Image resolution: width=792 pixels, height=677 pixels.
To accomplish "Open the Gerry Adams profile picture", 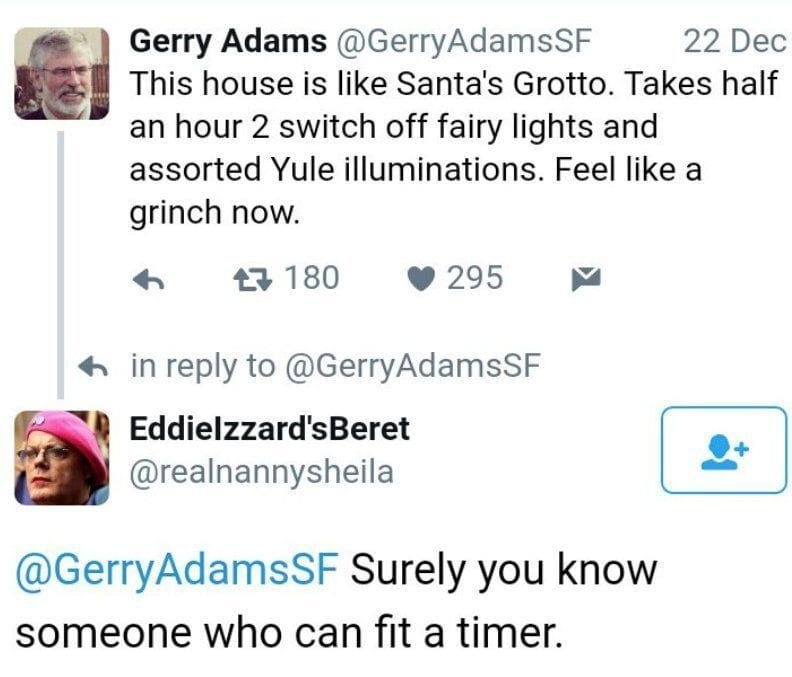I will pyautogui.click(x=68, y=74).
